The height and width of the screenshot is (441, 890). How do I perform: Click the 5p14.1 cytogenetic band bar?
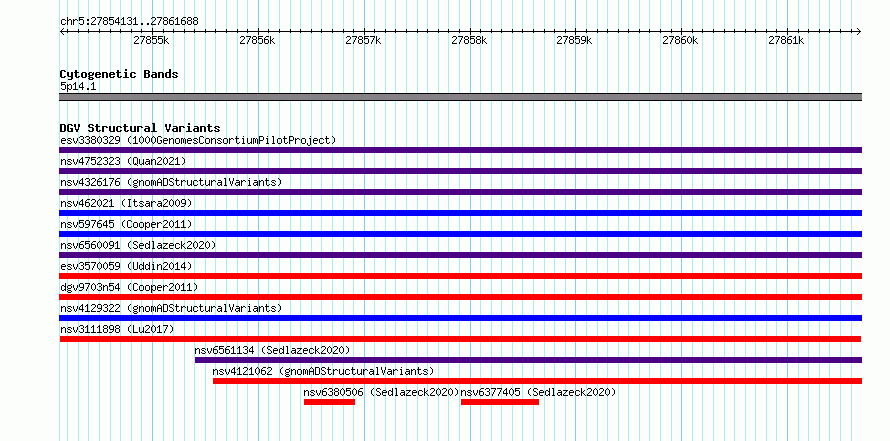click(460, 97)
